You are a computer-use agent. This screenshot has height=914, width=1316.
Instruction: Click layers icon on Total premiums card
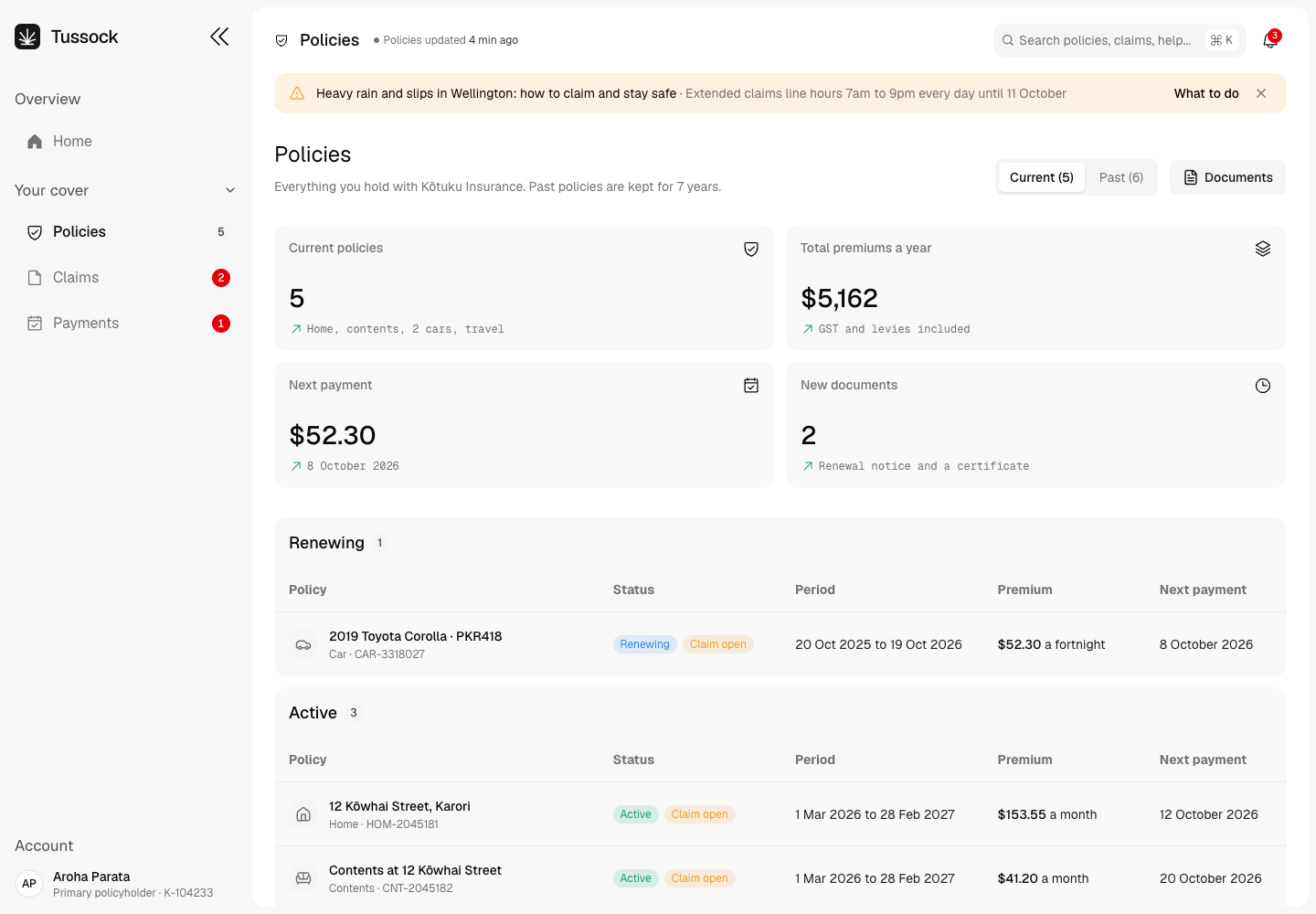coord(1263,249)
